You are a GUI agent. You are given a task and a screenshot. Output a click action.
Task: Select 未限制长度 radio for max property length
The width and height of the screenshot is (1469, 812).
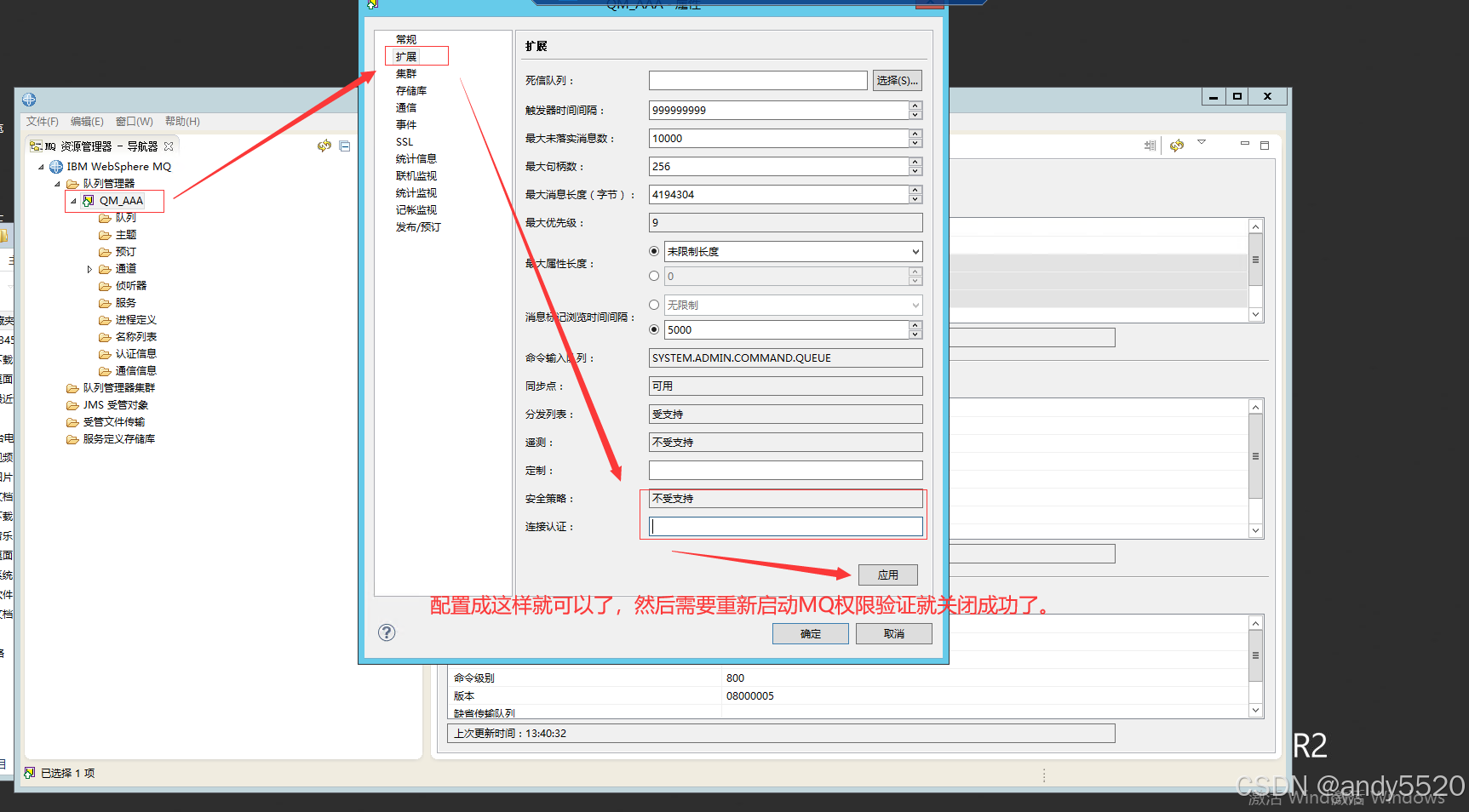(654, 251)
